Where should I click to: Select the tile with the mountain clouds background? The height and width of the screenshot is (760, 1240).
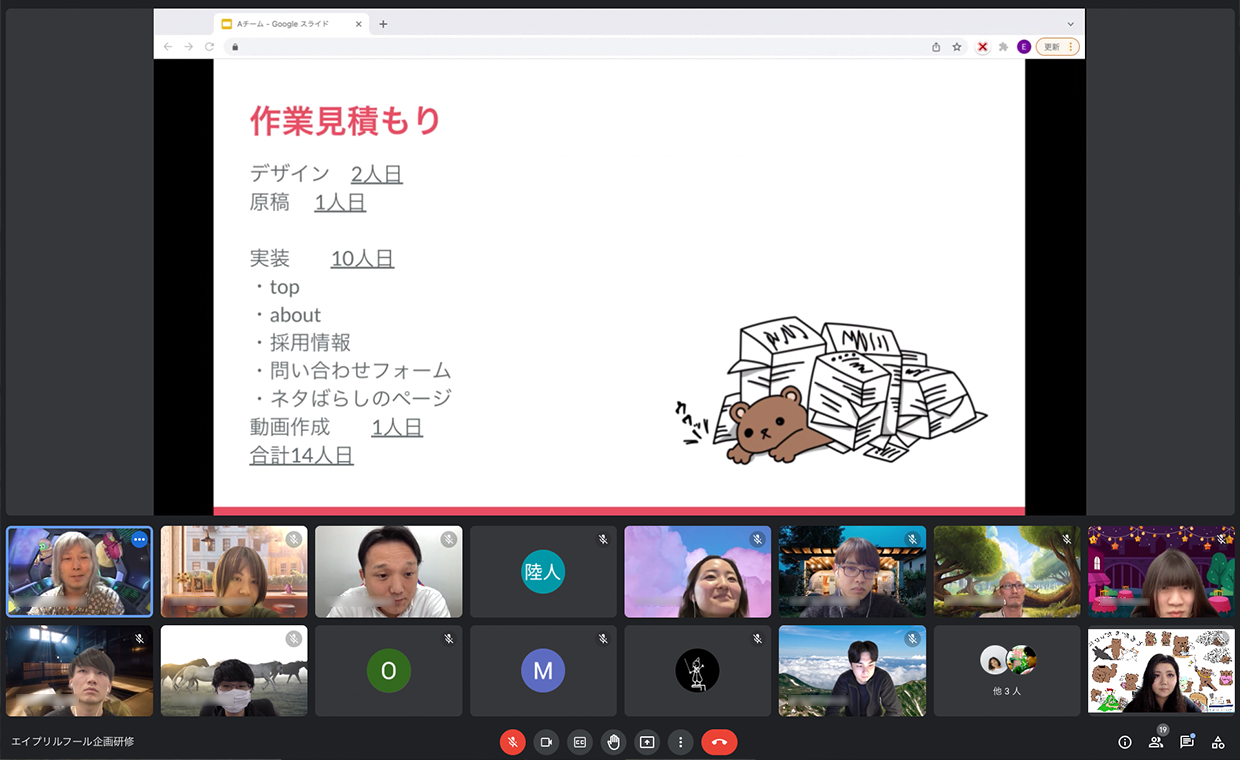(852, 671)
